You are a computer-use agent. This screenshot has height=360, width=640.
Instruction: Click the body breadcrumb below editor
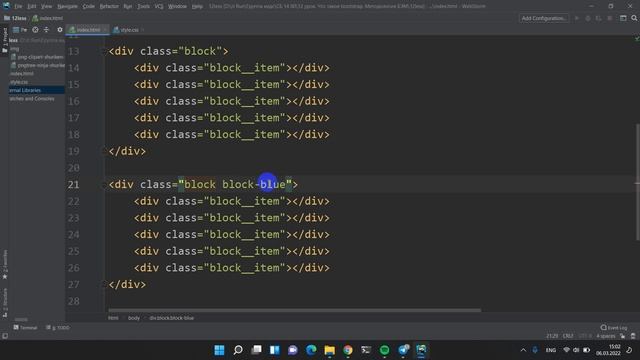134,318
